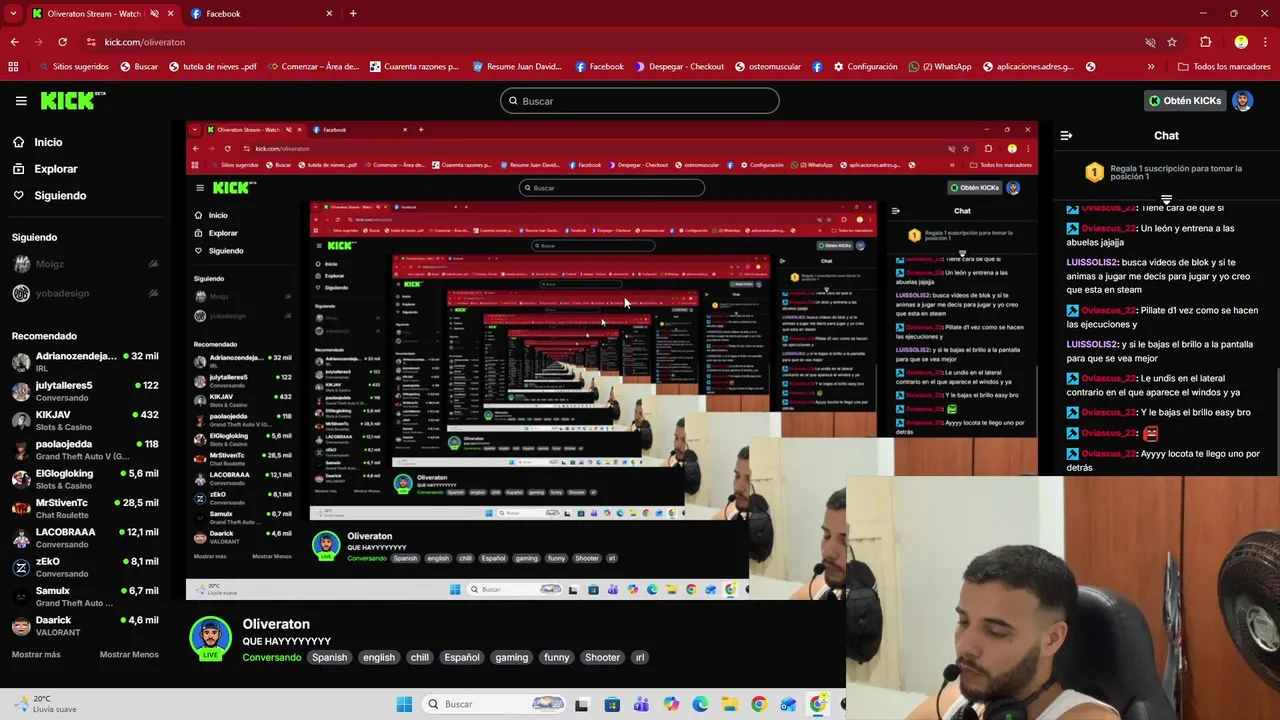
Task: Open the Chrome profile avatar
Action: click(x=1241, y=42)
